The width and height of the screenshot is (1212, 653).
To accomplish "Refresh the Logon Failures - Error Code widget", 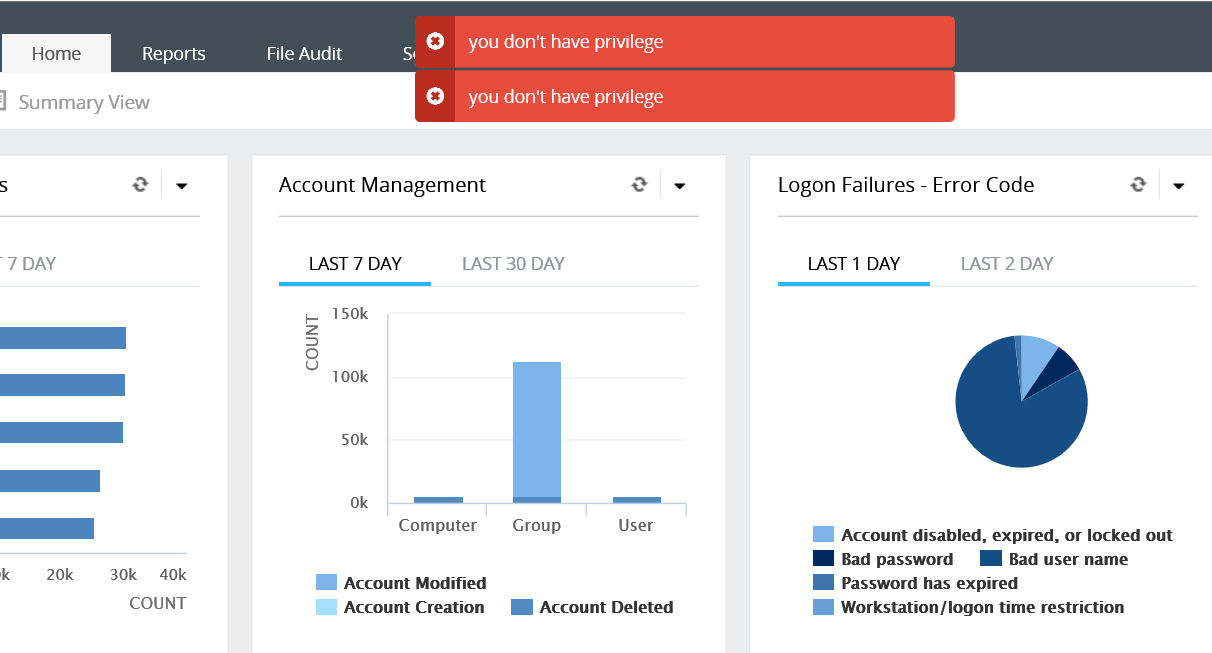I will pos(1138,184).
